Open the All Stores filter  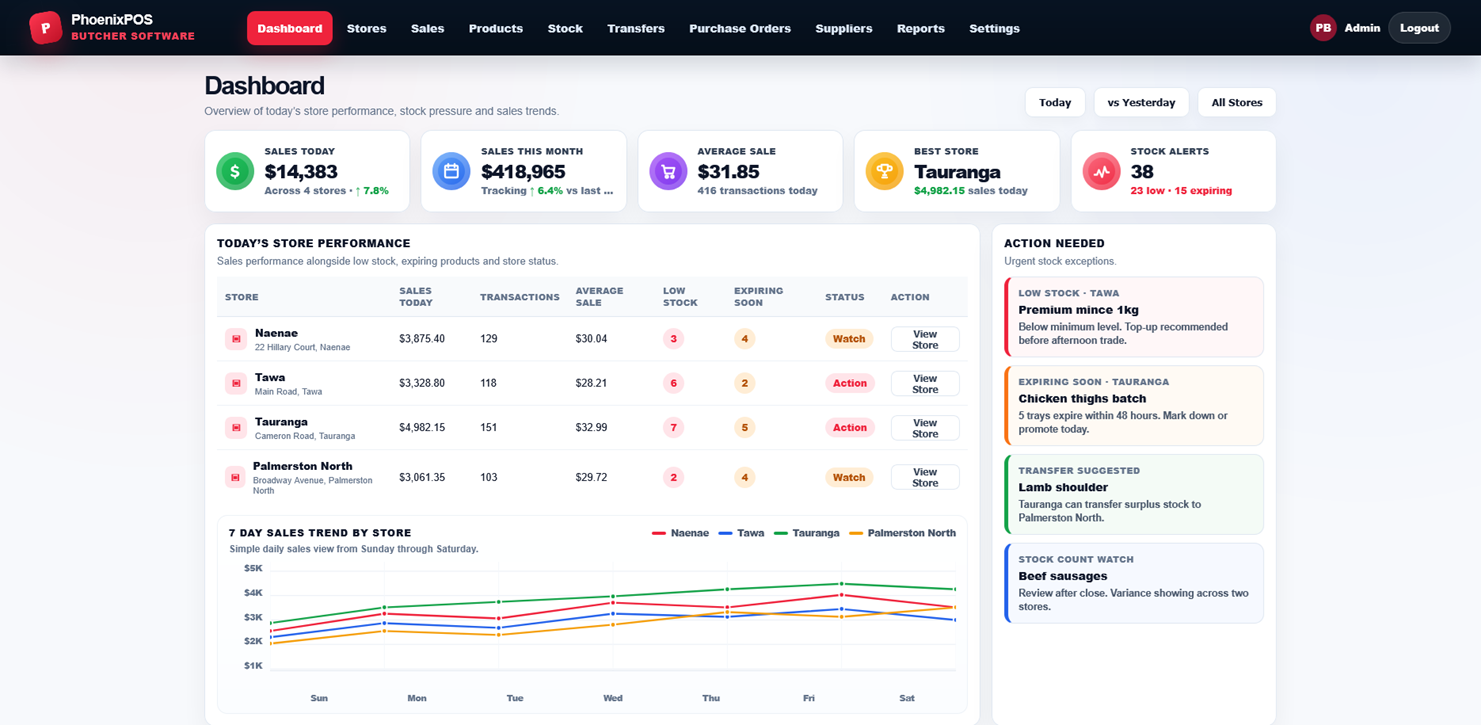click(x=1237, y=103)
